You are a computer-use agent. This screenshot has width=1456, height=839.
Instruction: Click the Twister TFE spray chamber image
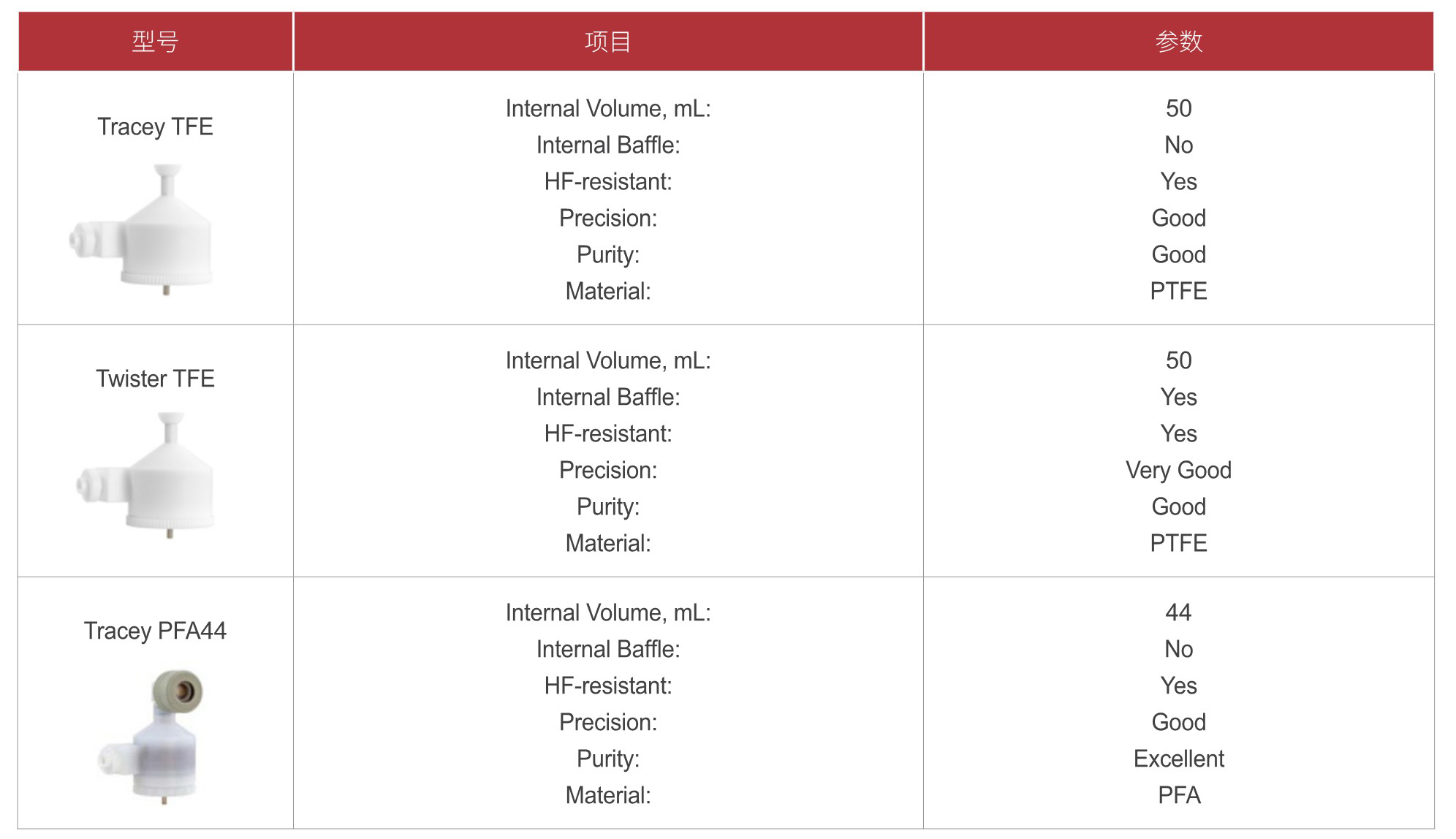[145, 475]
